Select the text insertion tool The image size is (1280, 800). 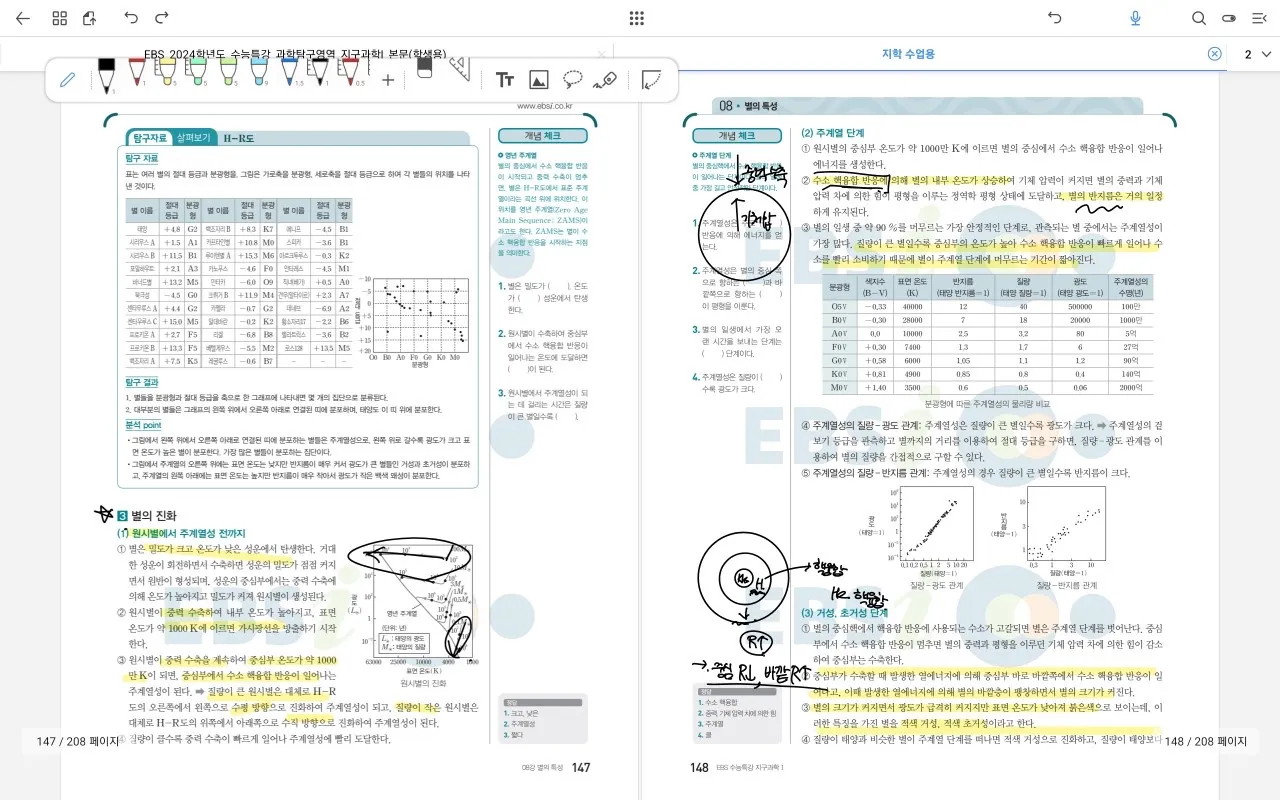(505, 80)
